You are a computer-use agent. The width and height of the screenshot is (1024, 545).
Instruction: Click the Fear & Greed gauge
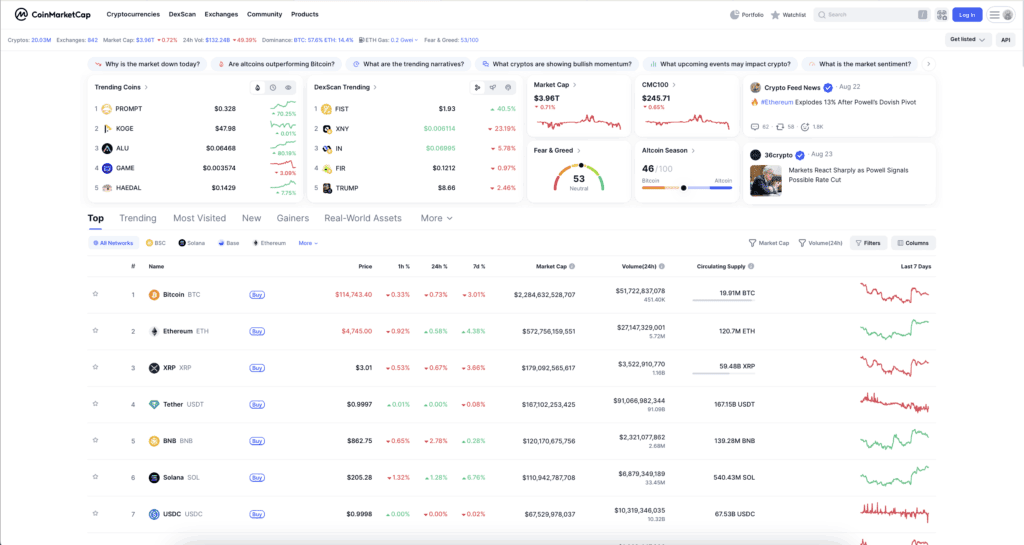[x=579, y=178]
